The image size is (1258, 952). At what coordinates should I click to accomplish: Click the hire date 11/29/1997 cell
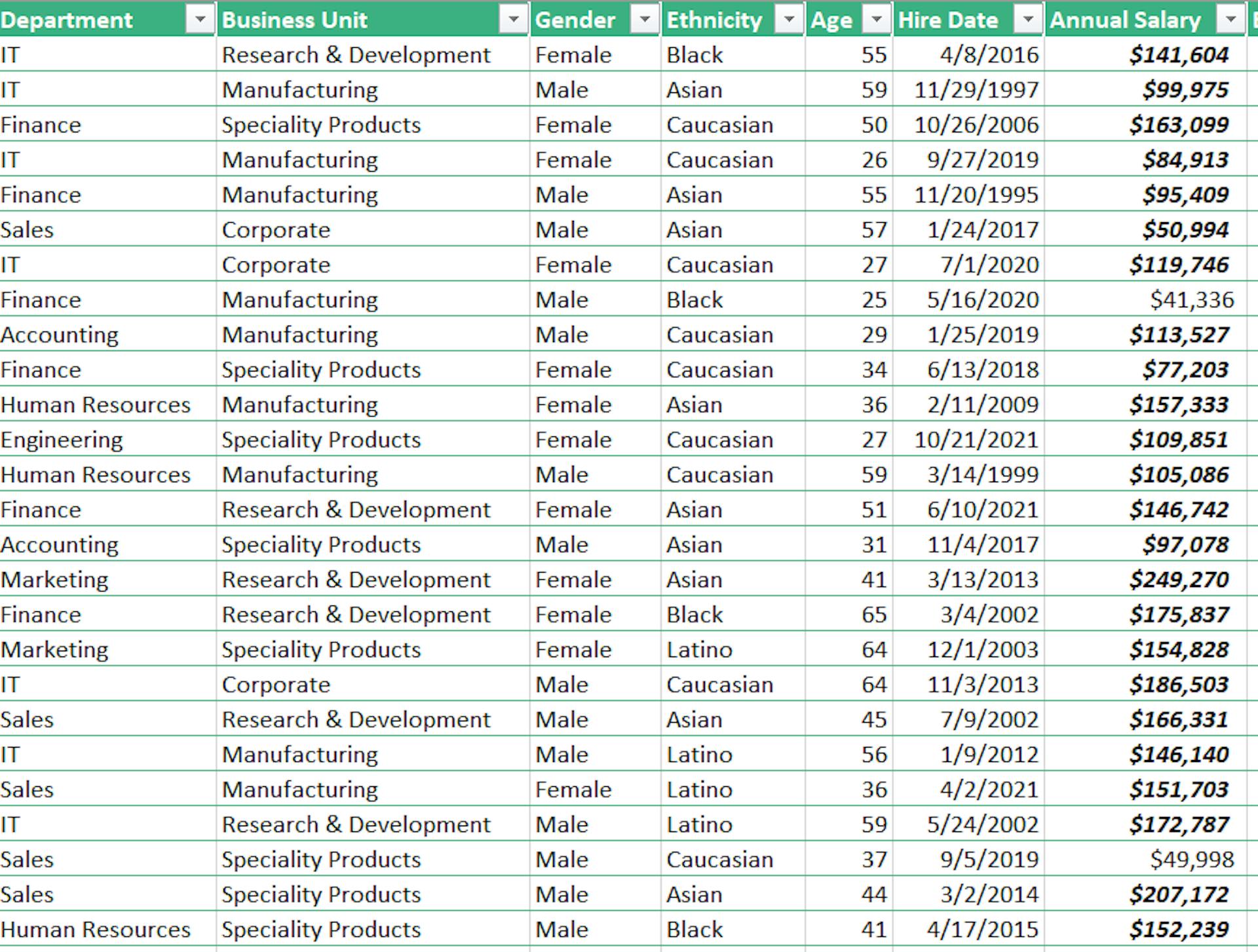pos(976,90)
